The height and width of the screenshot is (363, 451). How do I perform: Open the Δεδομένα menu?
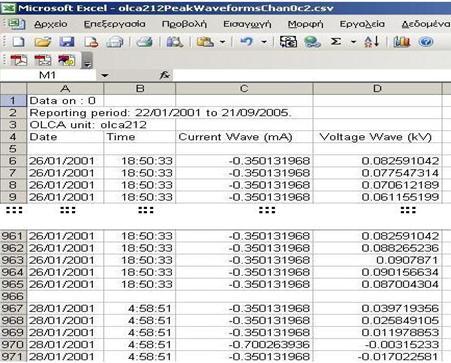click(x=426, y=24)
